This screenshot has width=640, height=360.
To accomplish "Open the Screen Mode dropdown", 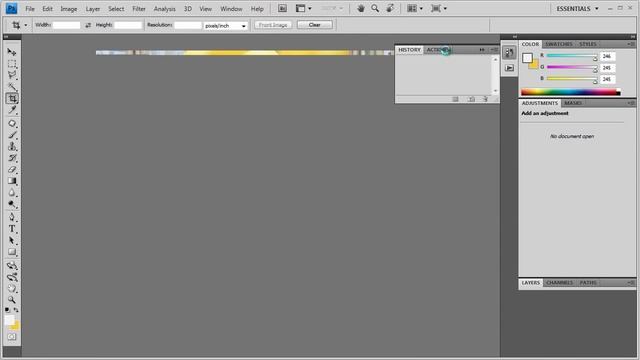I will [439, 9].
